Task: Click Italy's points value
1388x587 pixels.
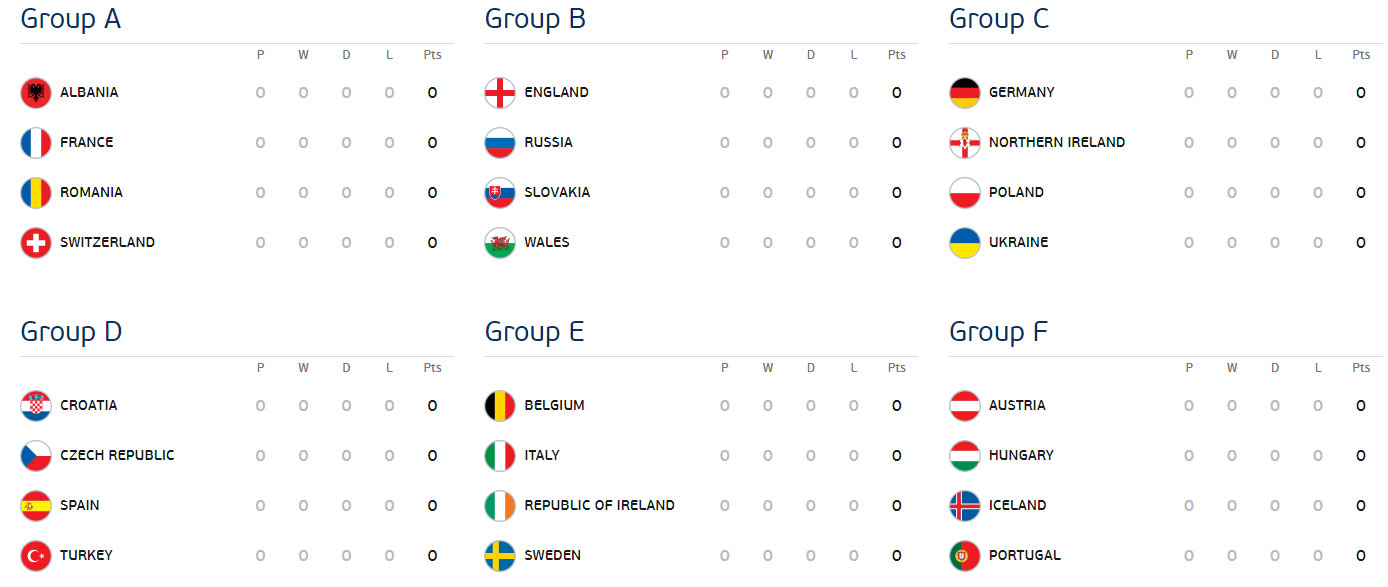Action: [x=897, y=456]
